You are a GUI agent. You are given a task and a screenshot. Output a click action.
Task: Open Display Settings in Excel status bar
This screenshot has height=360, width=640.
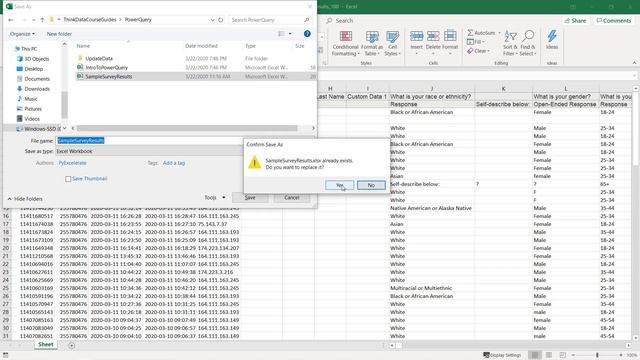pos(502,355)
